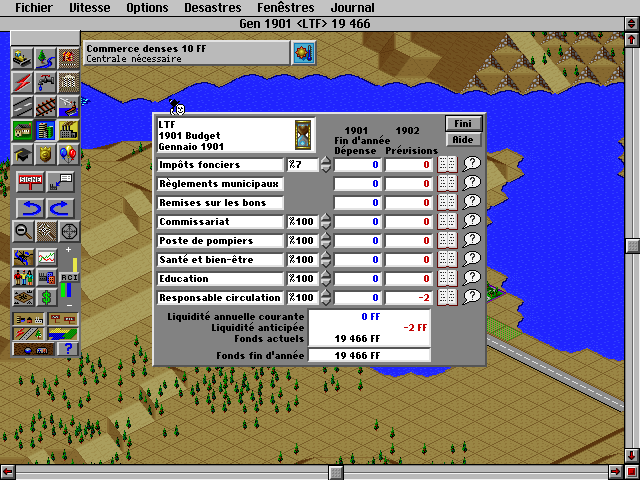640x480 pixels.
Task: Rotate the map clockwise
Action: point(60,208)
